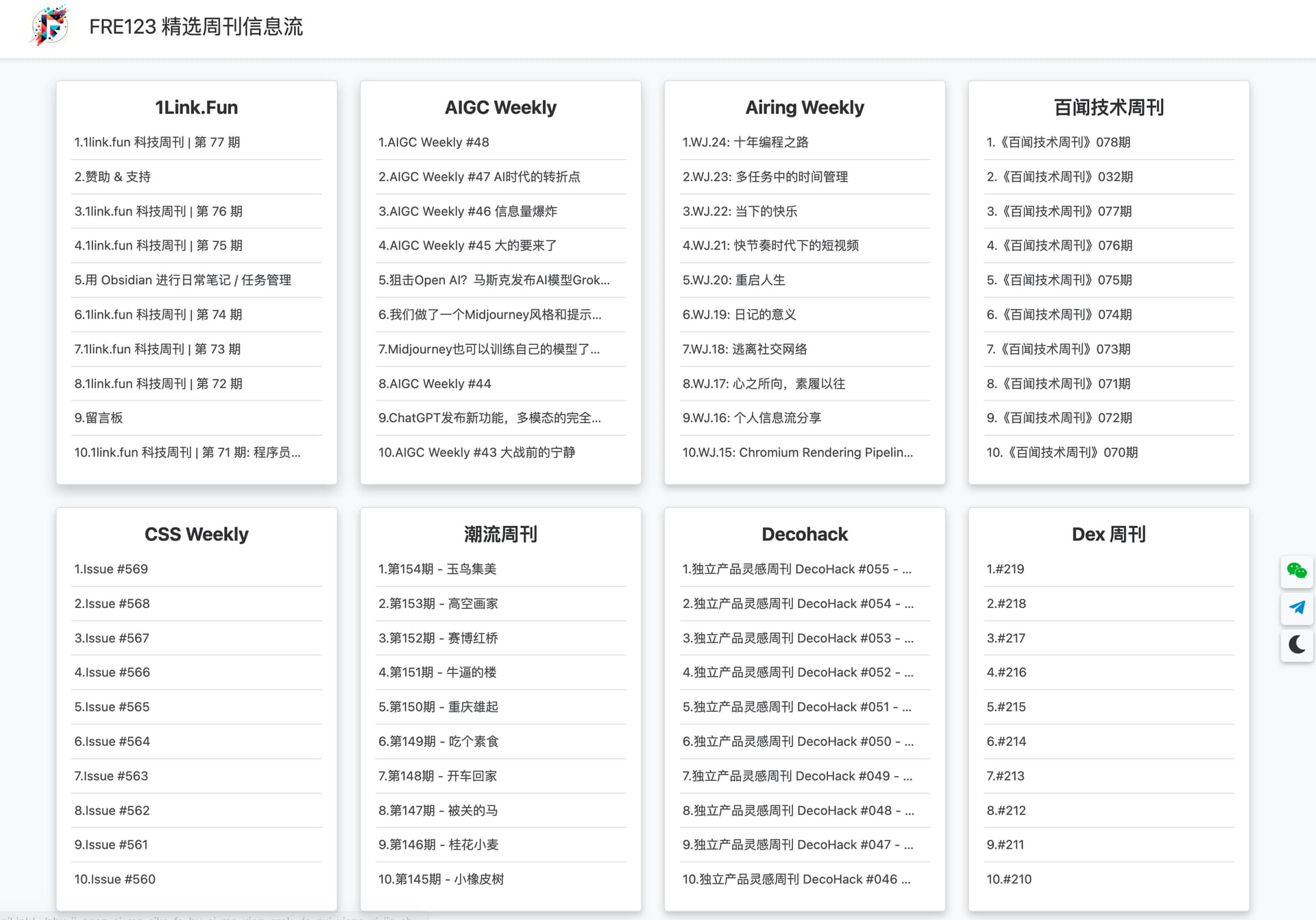Open CSS Weekly Issue #569
The width and height of the screenshot is (1316, 920).
pos(111,569)
